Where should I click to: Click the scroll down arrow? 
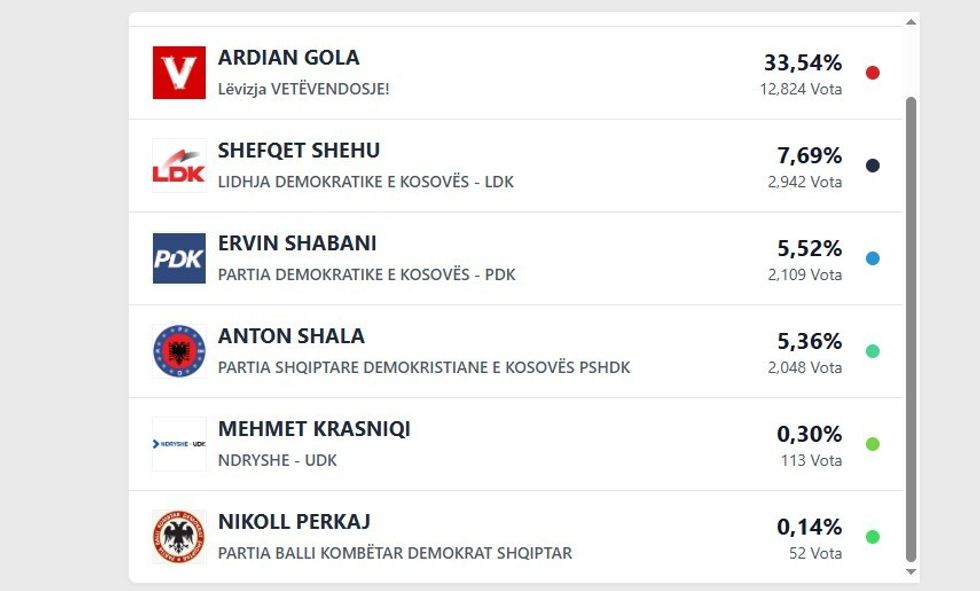(x=910, y=572)
